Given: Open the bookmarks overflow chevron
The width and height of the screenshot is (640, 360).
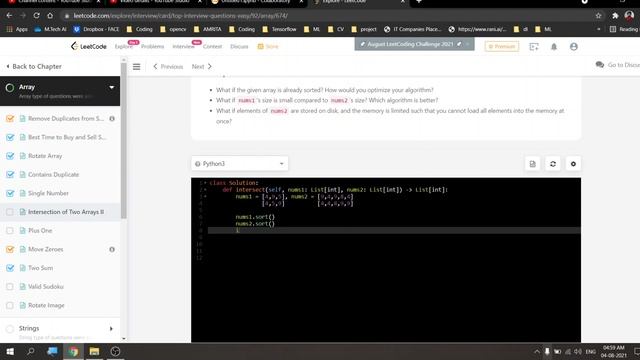Looking at the screenshot, I should pos(598,29).
